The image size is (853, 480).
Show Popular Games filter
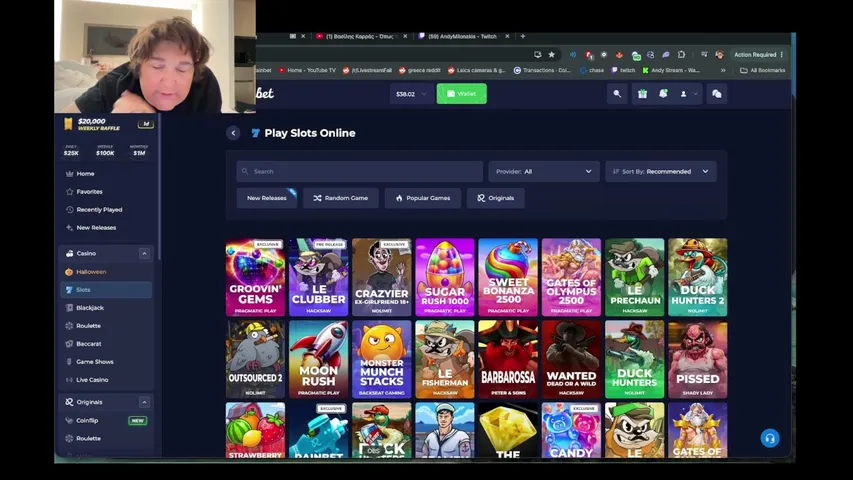423,198
